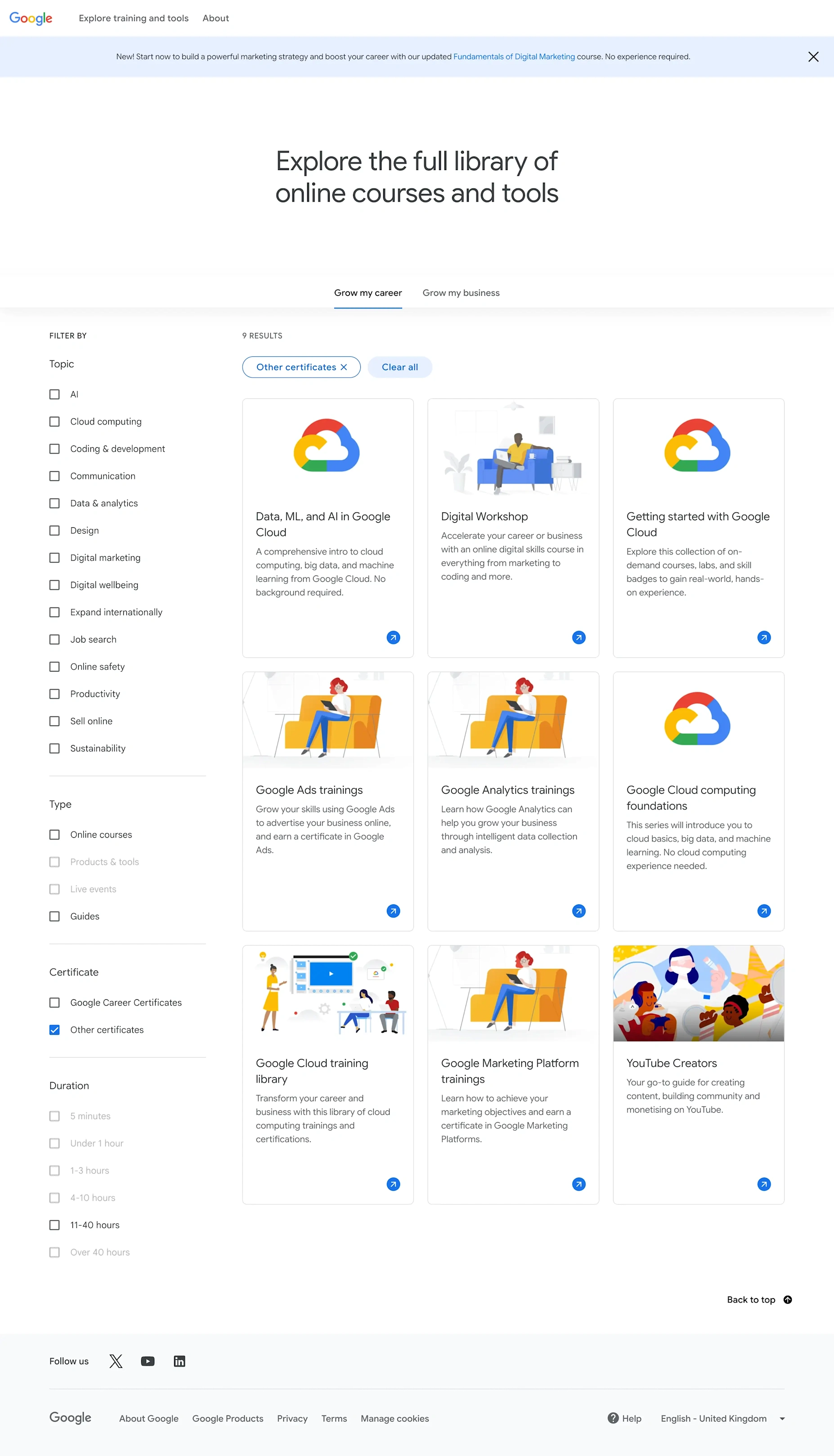The width and height of the screenshot is (834, 1456).
Task: Open Google's YouTube channel icon
Action: [x=147, y=1361]
